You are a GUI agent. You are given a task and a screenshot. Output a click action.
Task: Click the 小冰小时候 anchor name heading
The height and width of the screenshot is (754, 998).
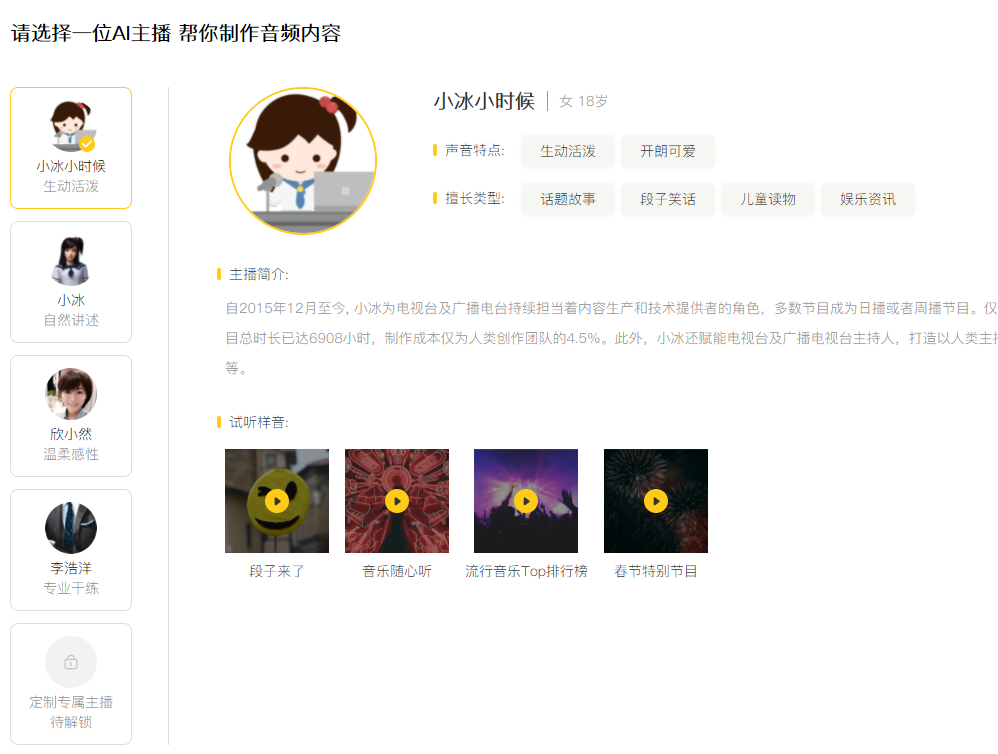pos(484,101)
